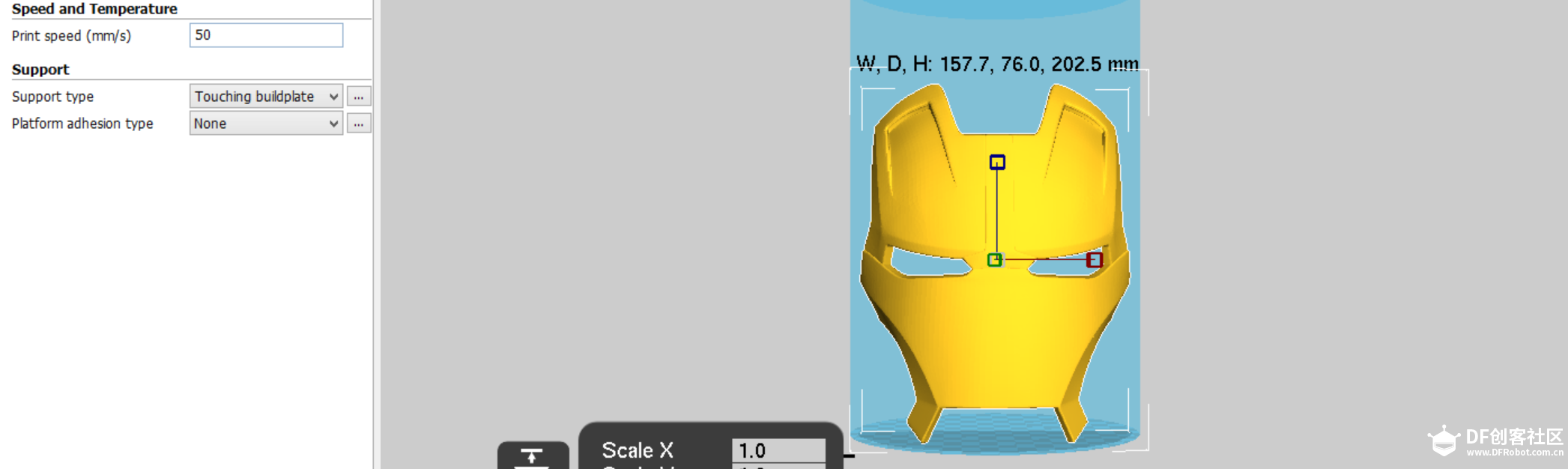Click the 'Print speed (mm/s)' label
This screenshot has height=469, width=1568.
pos(71,36)
